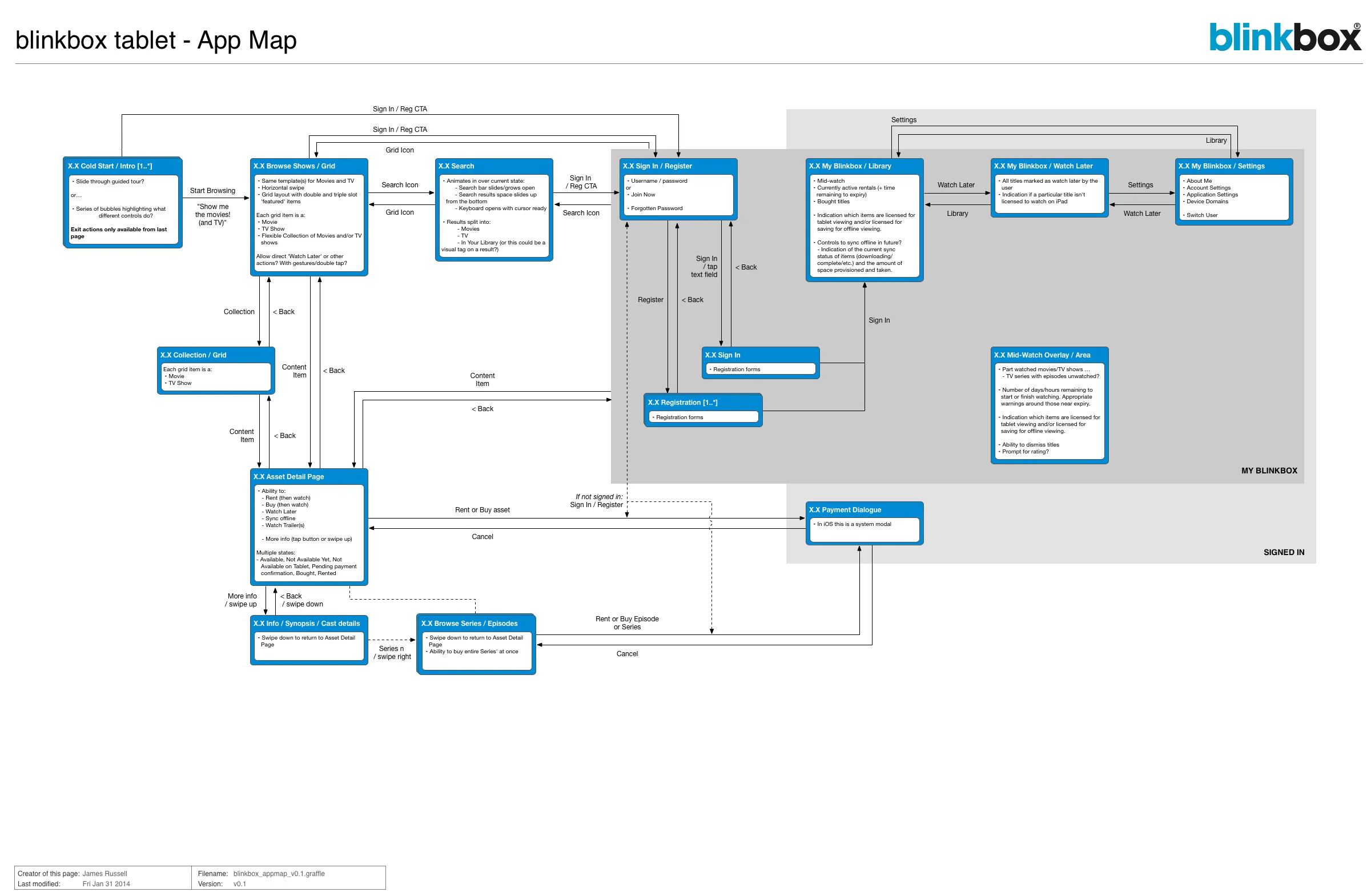This screenshot has width=1371, height=896.
Task: Select the 'Sign In / tap text field' label
Action: click(705, 267)
